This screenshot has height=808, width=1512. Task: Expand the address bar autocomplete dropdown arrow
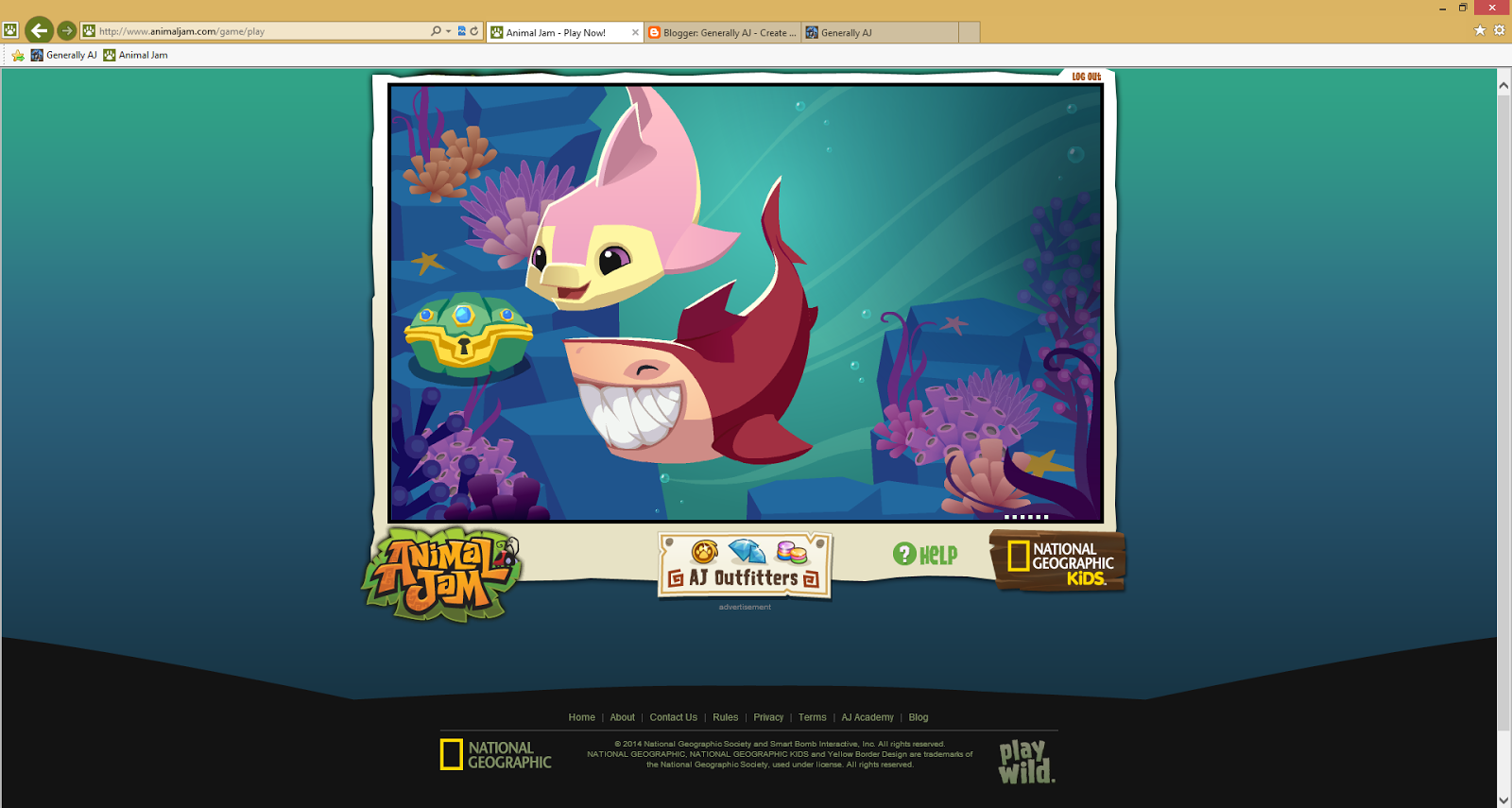coord(448,31)
